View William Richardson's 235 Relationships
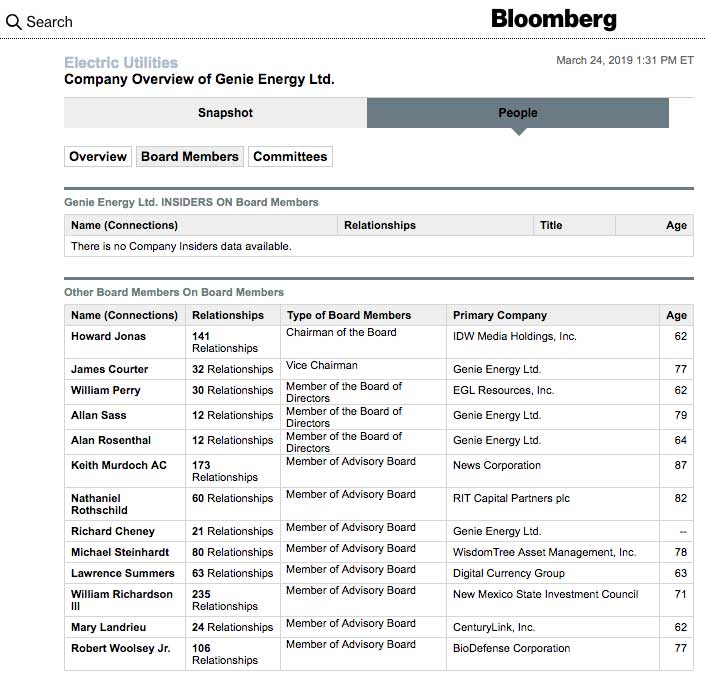This screenshot has width=706, height=688. point(225,600)
